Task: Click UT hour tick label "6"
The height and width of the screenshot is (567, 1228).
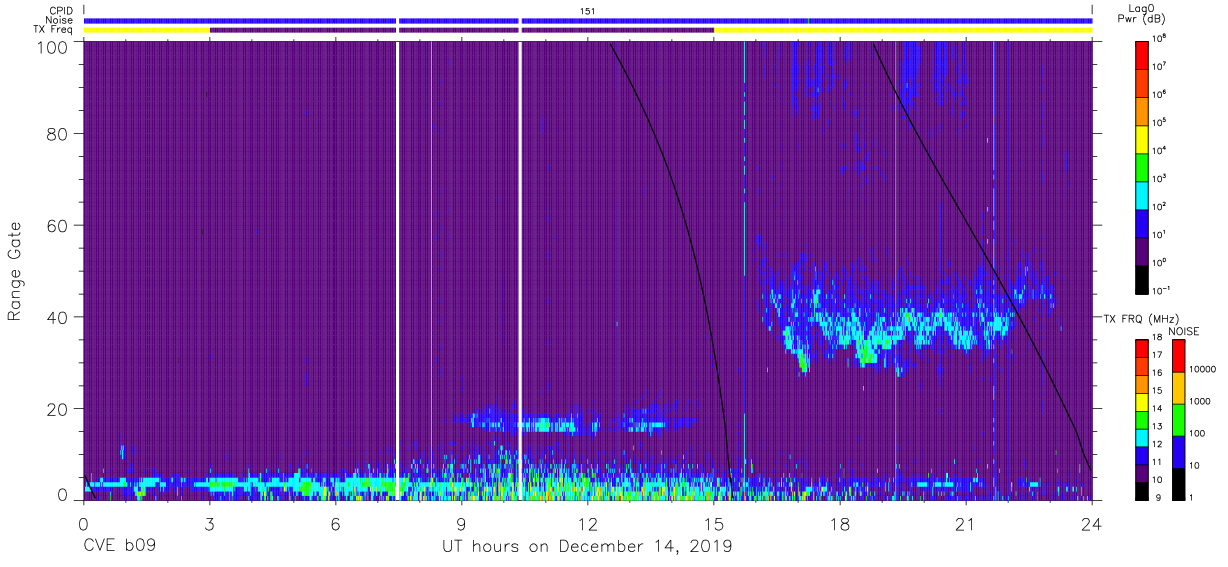Action: (335, 524)
